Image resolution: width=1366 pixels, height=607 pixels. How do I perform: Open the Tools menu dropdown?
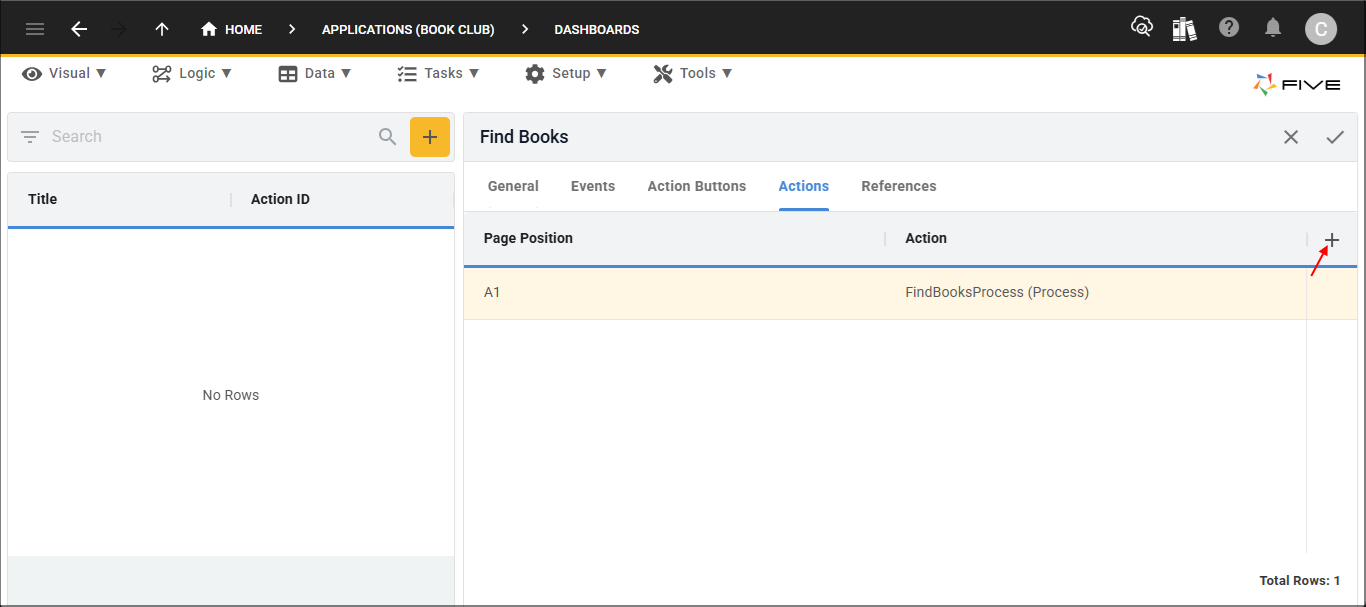(692, 72)
